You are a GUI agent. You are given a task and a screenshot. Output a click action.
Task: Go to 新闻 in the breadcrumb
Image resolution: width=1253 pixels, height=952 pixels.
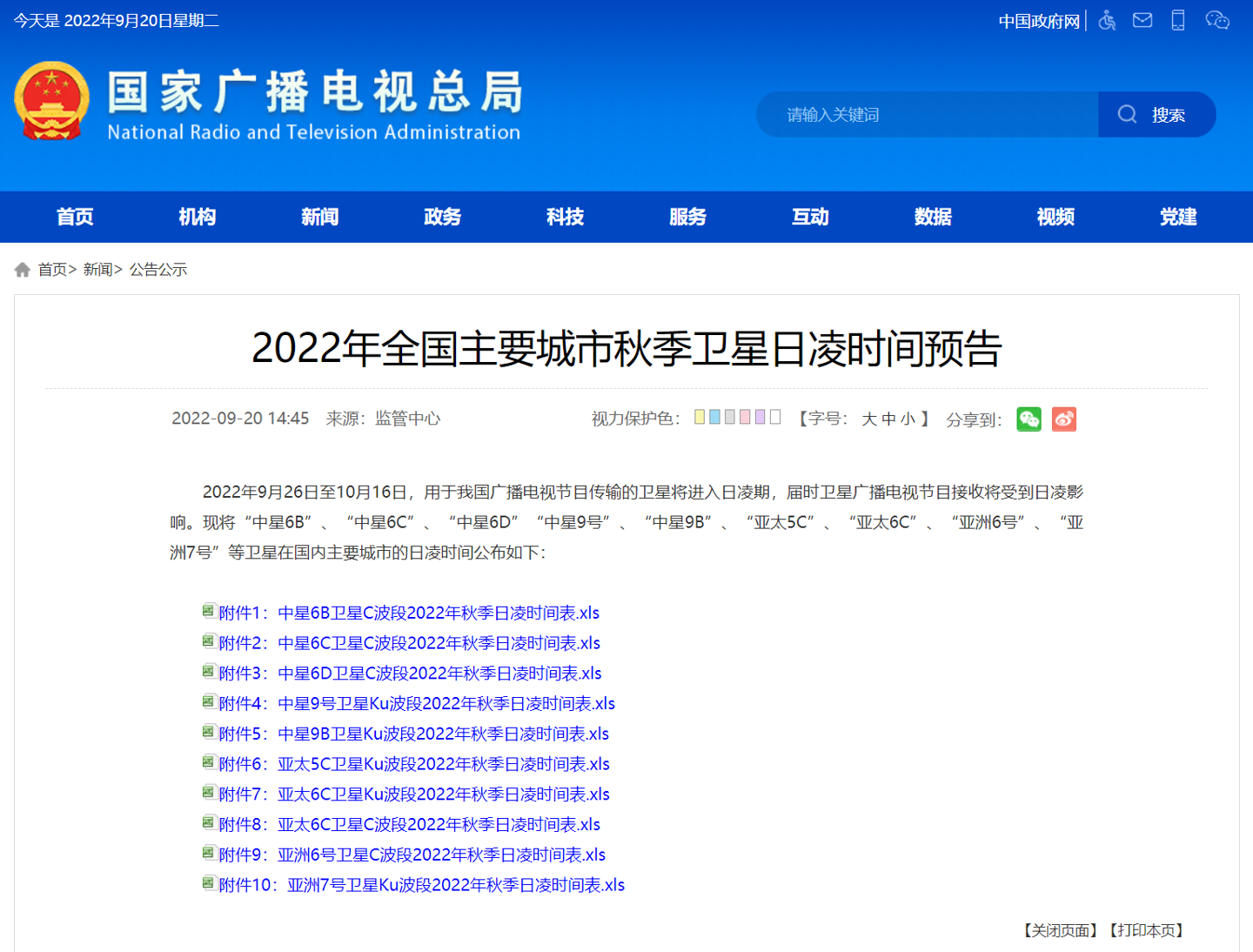pos(98,270)
